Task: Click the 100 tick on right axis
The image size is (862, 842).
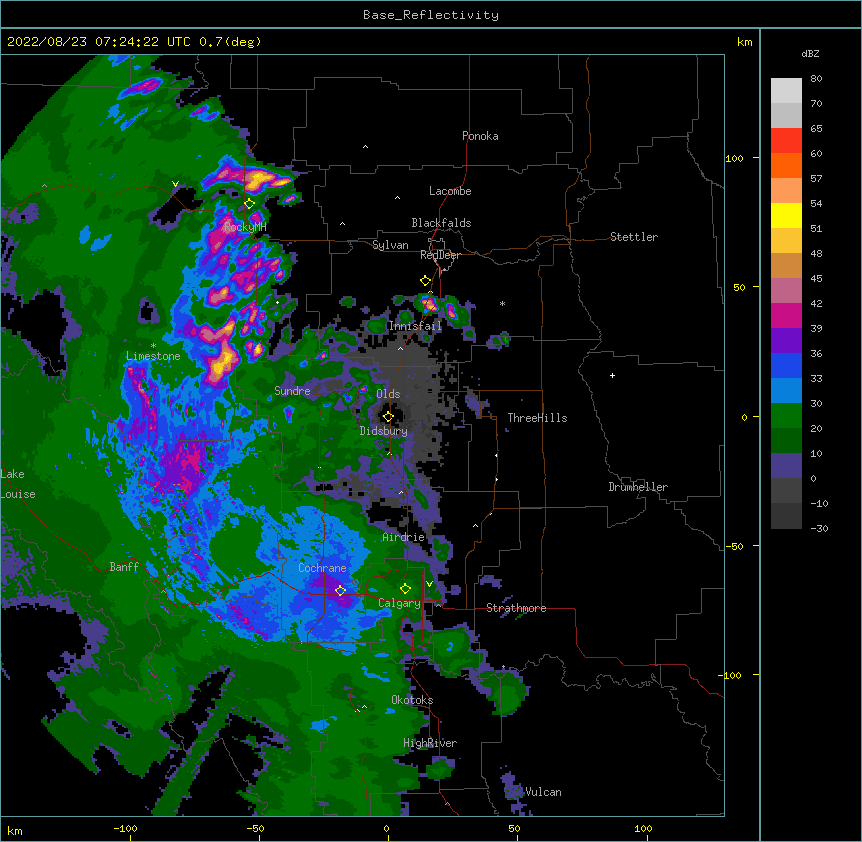Action: [x=734, y=158]
